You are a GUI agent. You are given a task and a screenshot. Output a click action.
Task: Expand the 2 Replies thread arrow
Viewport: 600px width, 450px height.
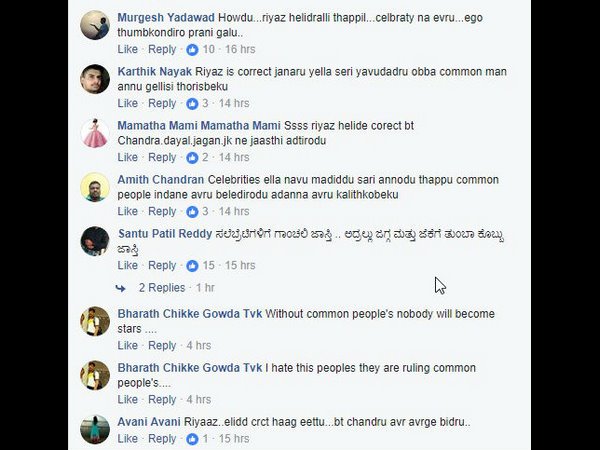(126, 288)
